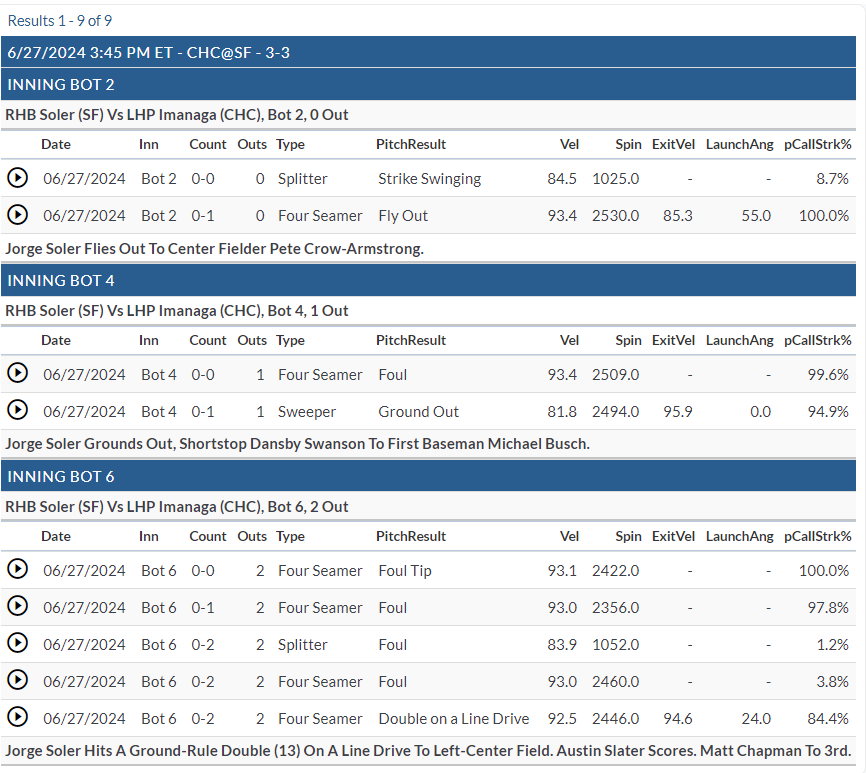Play the Sweeper Ground Out pitch video
The height and width of the screenshot is (773, 866).
coord(17,411)
